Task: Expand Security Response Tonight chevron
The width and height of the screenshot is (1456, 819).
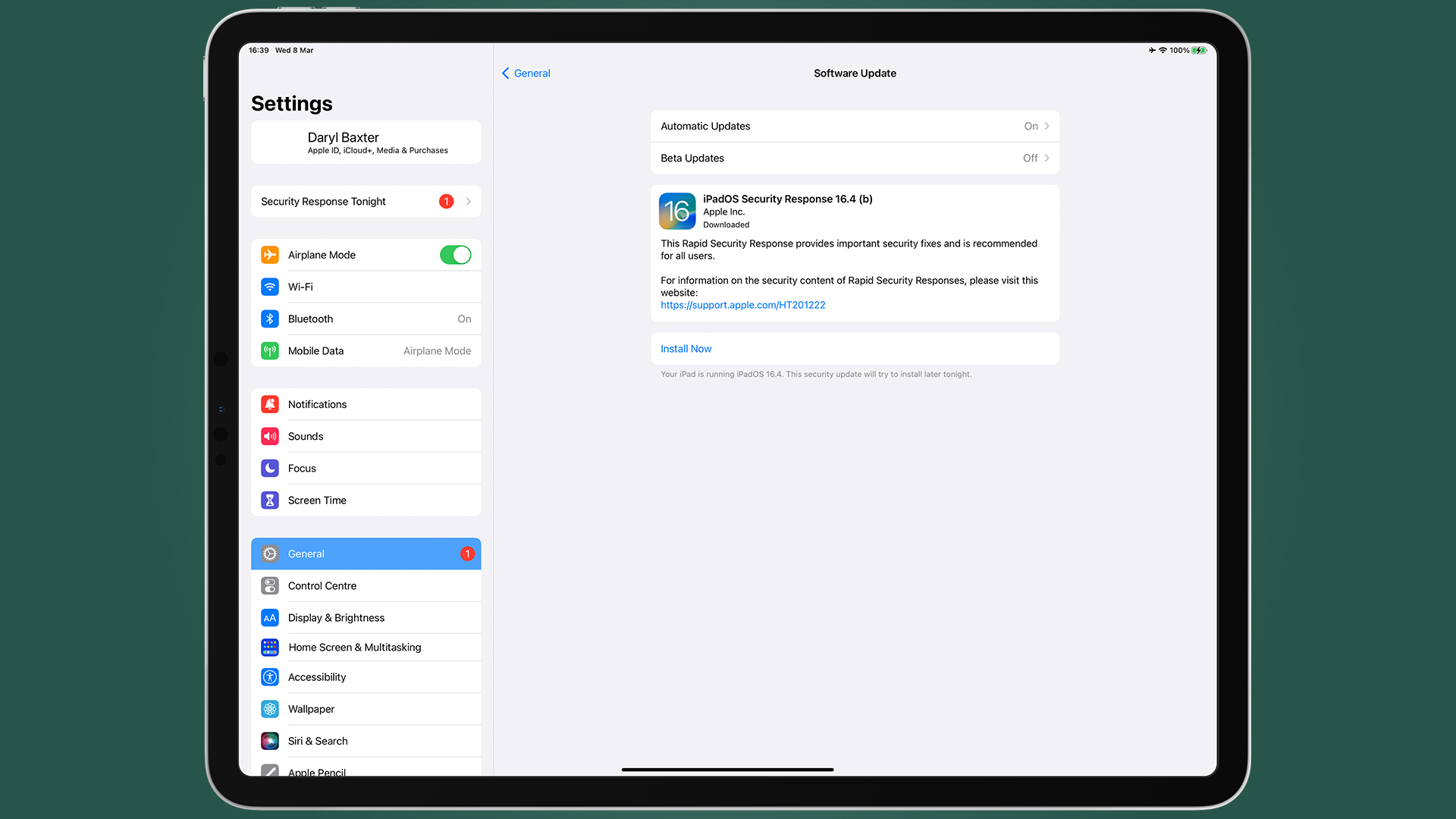Action: click(468, 201)
